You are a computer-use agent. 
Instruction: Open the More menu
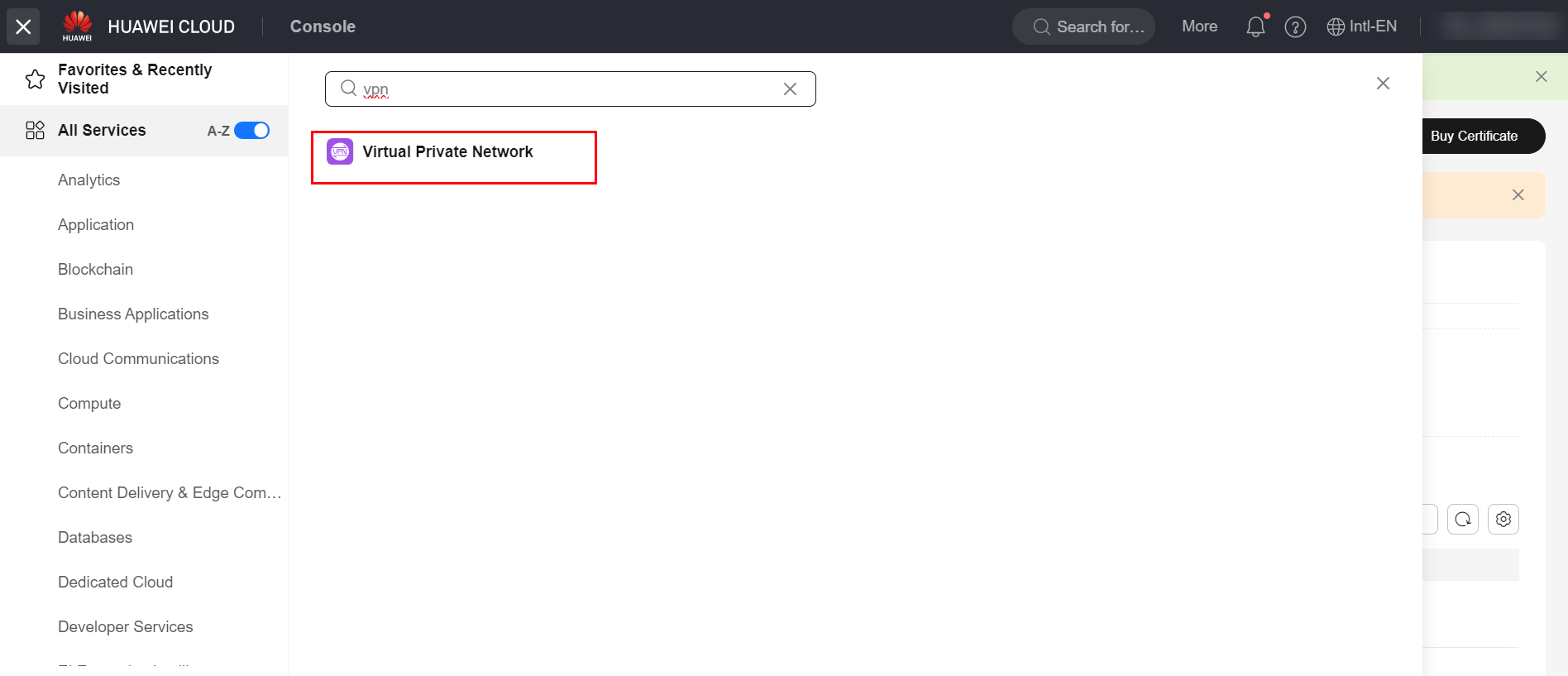coord(1199,26)
